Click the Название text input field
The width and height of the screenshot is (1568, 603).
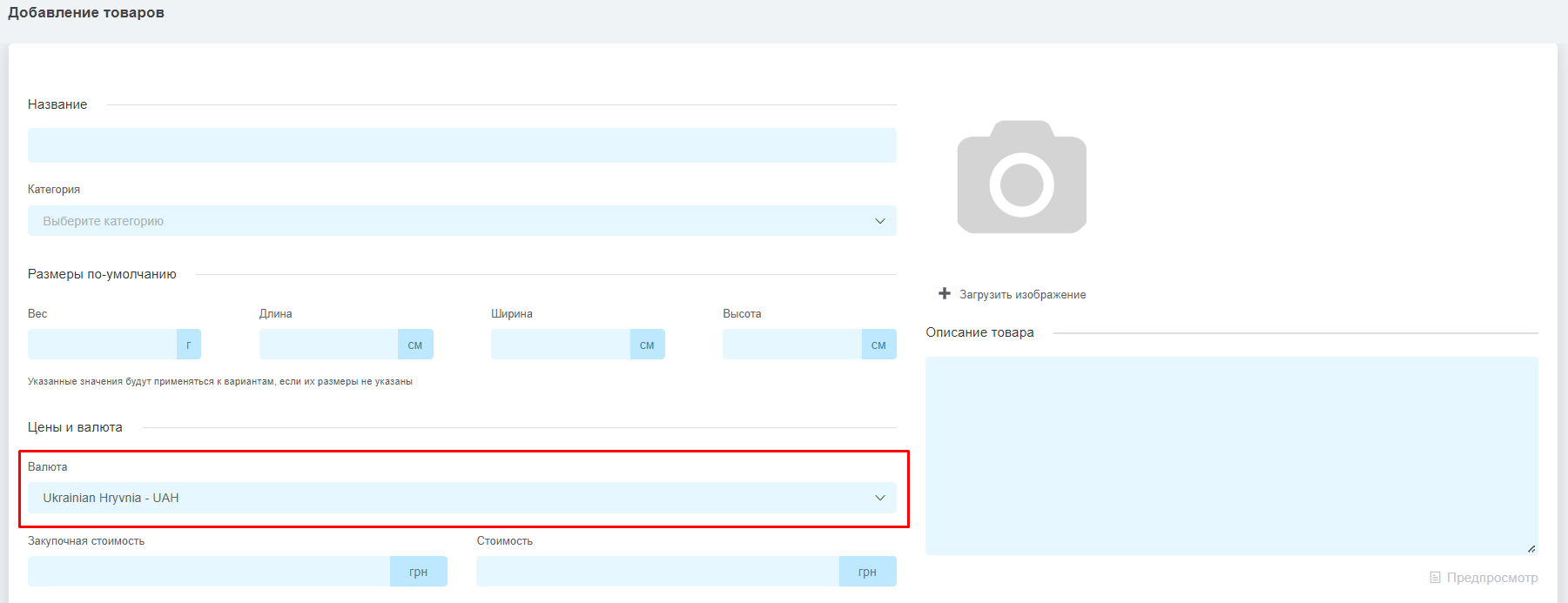pyautogui.click(x=461, y=145)
